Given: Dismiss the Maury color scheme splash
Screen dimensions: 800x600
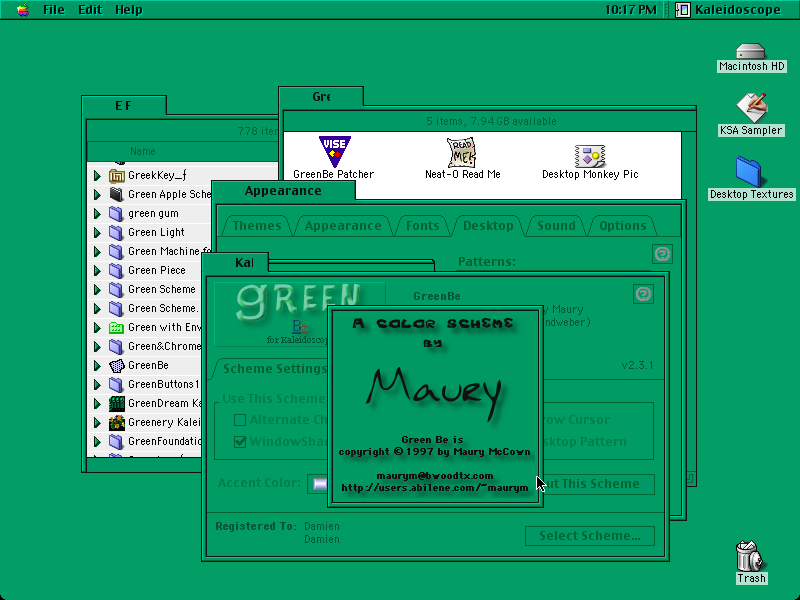Looking at the screenshot, I should 435,407.
